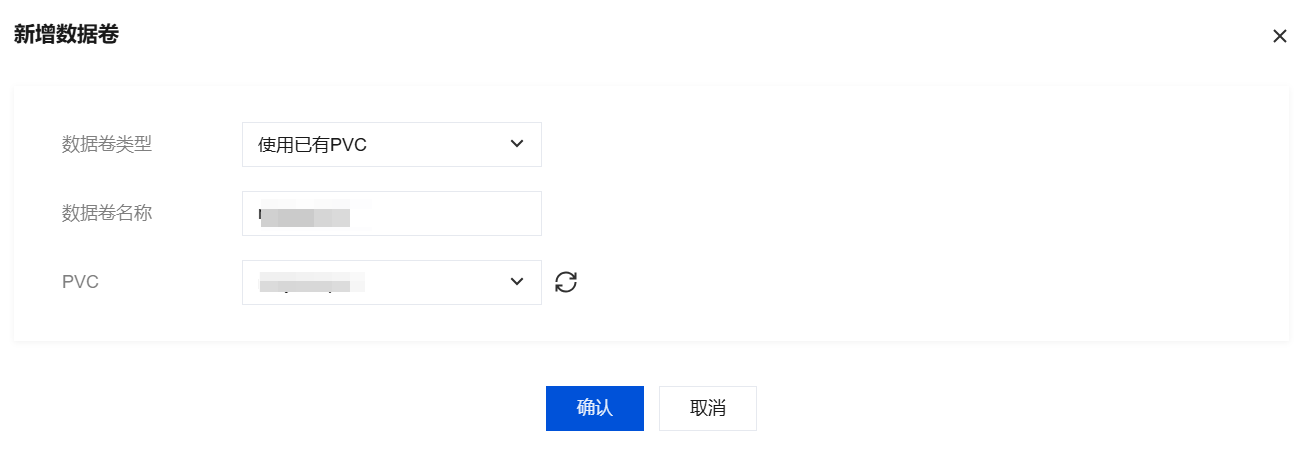This screenshot has height=456, width=1295.
Task: Click blank area right of refresh icon
Action: pyautogui.click(x=900, y=282)
